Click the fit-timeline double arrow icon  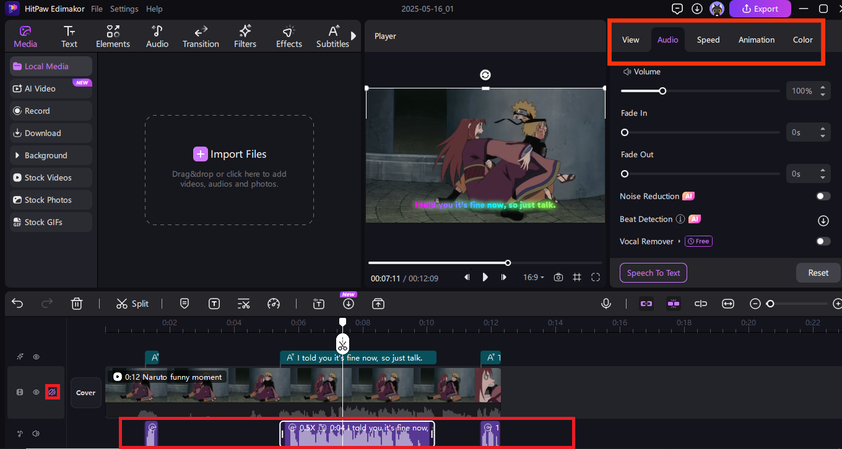coord(728,304)
